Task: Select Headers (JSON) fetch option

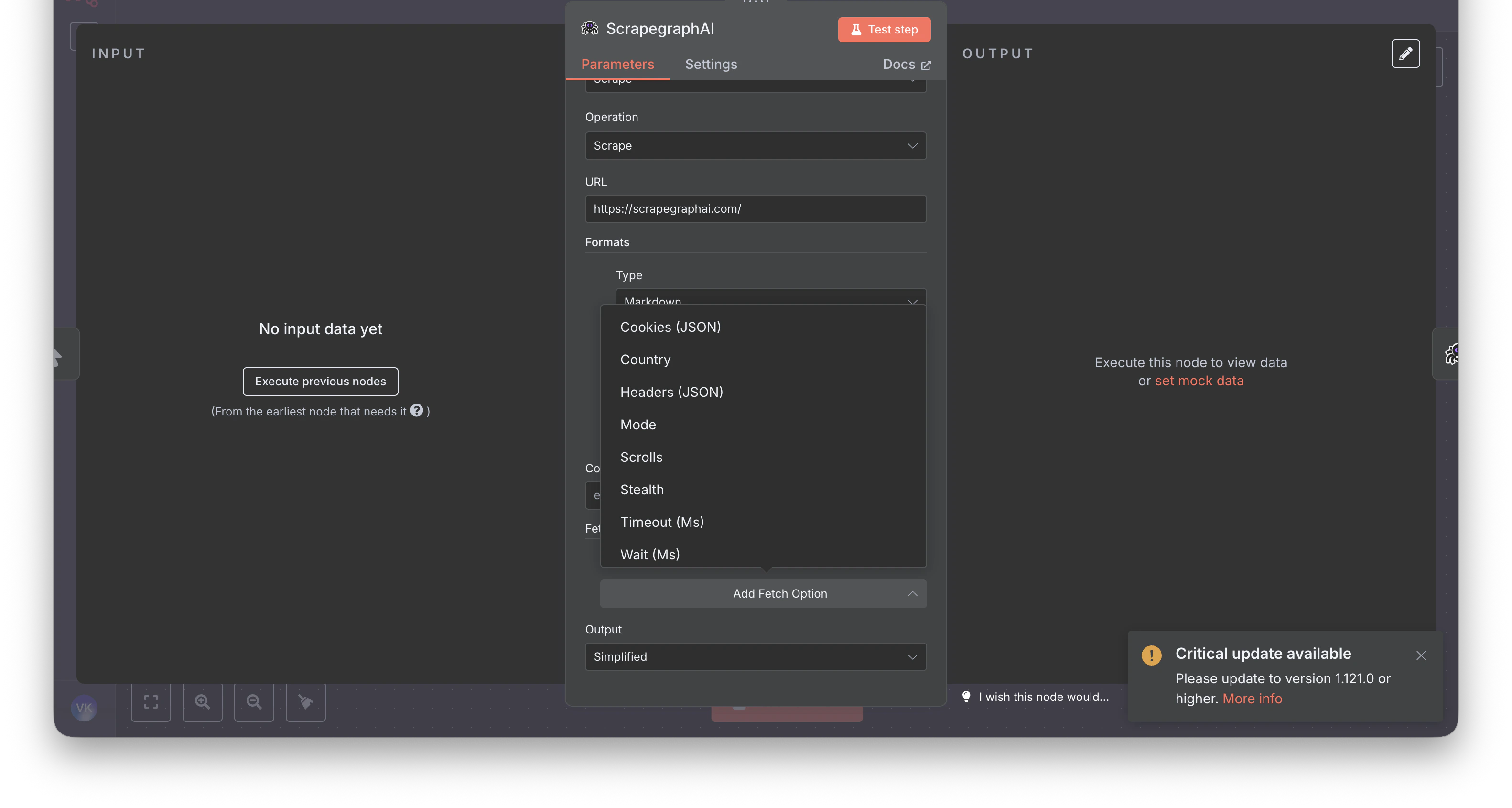Action: coord(763,392)
